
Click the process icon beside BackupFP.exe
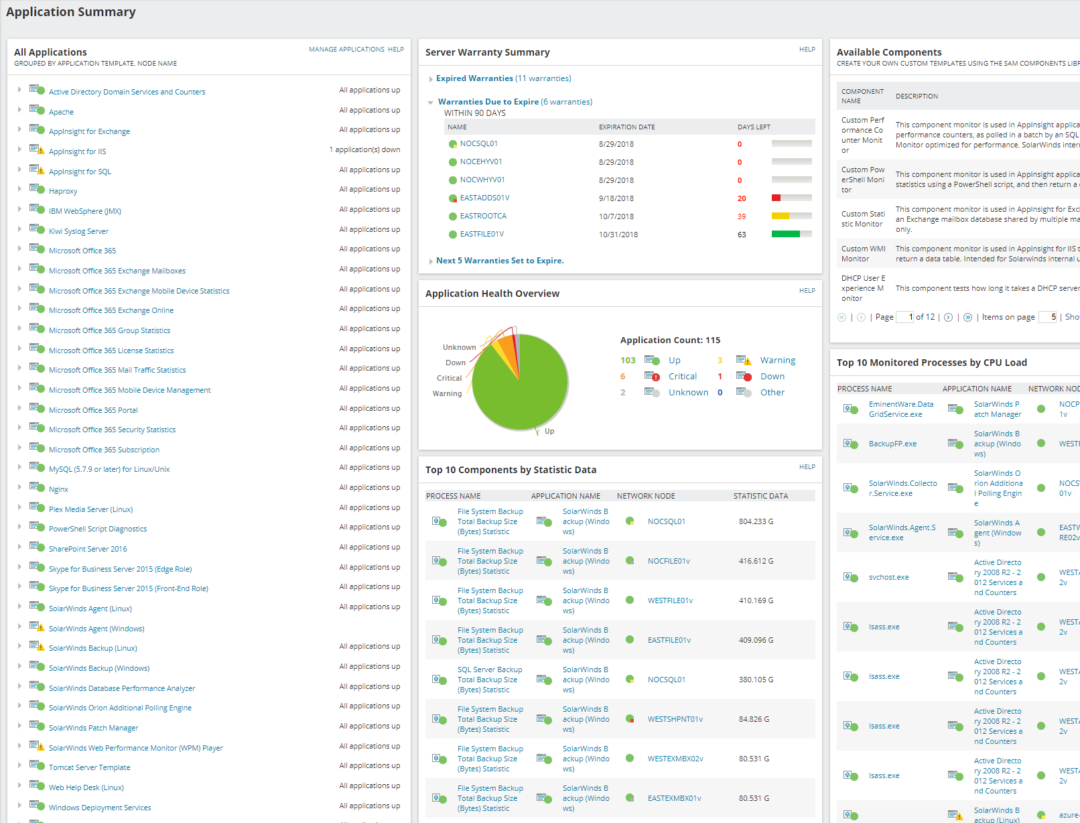pos(851,444)
